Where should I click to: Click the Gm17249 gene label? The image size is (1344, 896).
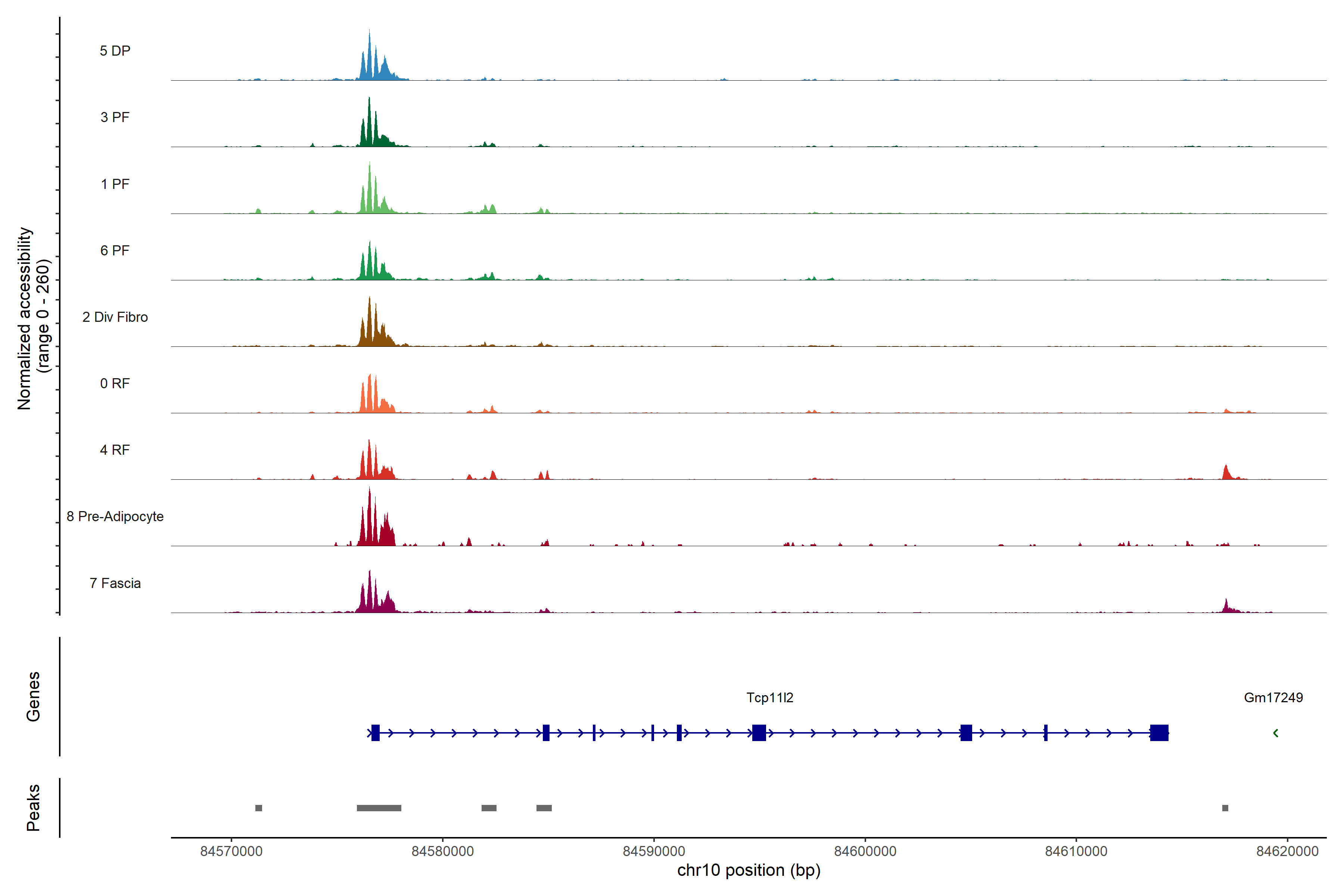coord(1273,698)
